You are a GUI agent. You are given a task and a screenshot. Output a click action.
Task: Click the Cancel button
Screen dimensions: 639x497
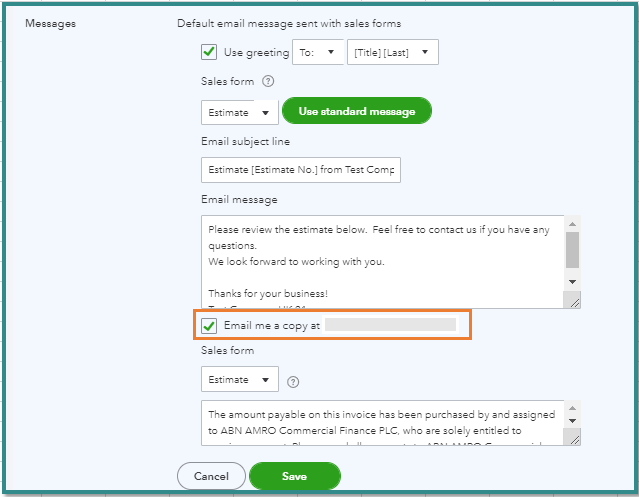211,476
